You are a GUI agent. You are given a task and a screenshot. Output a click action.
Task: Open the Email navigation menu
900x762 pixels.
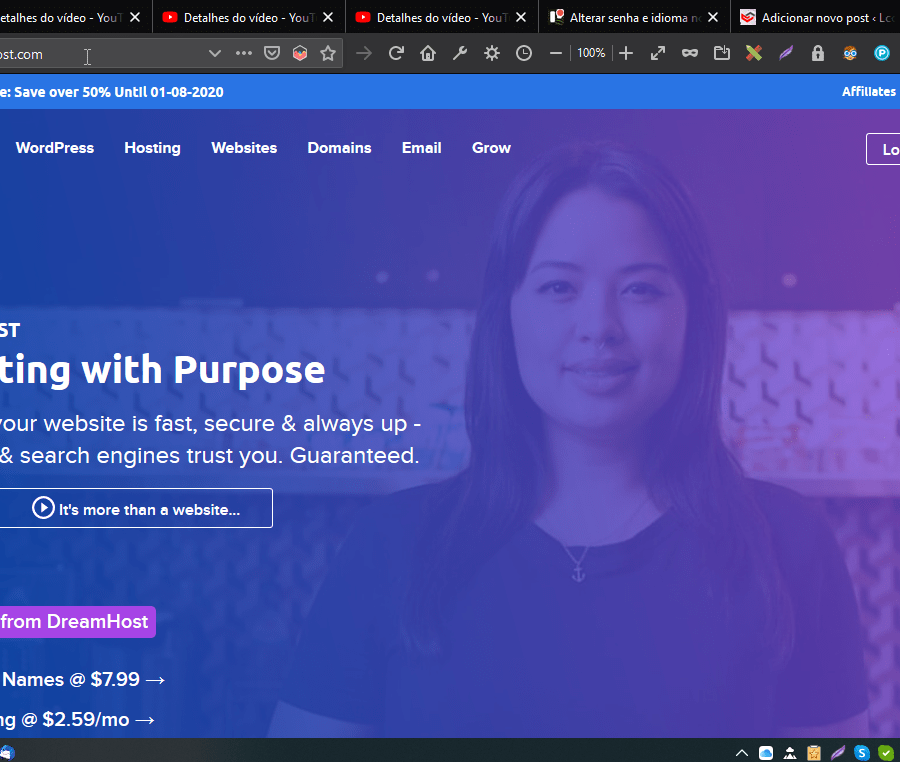click(x=421, y=148)
